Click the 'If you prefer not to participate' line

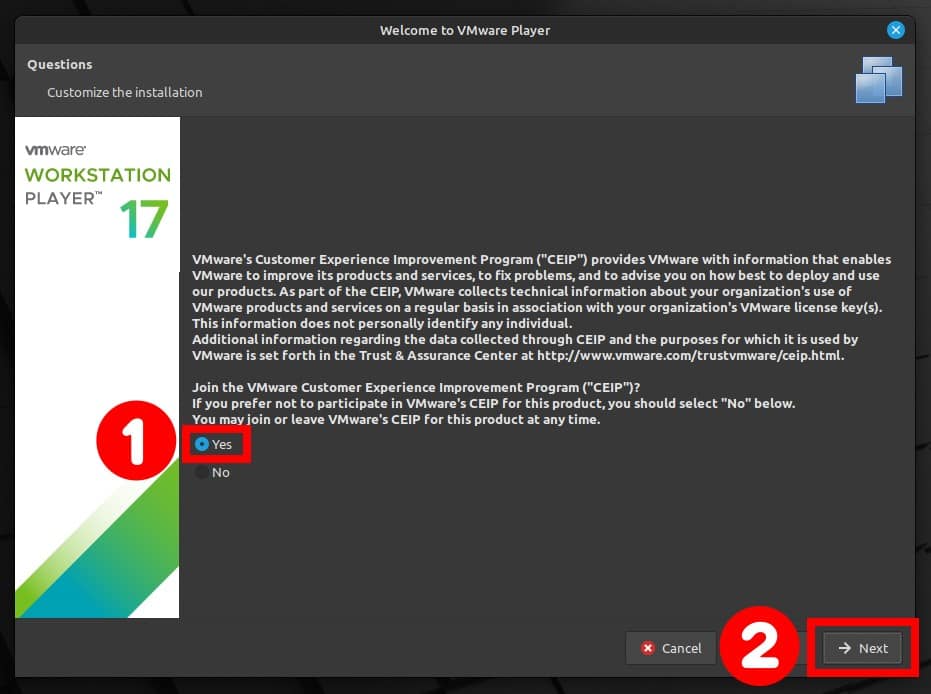tap(493, 404)
